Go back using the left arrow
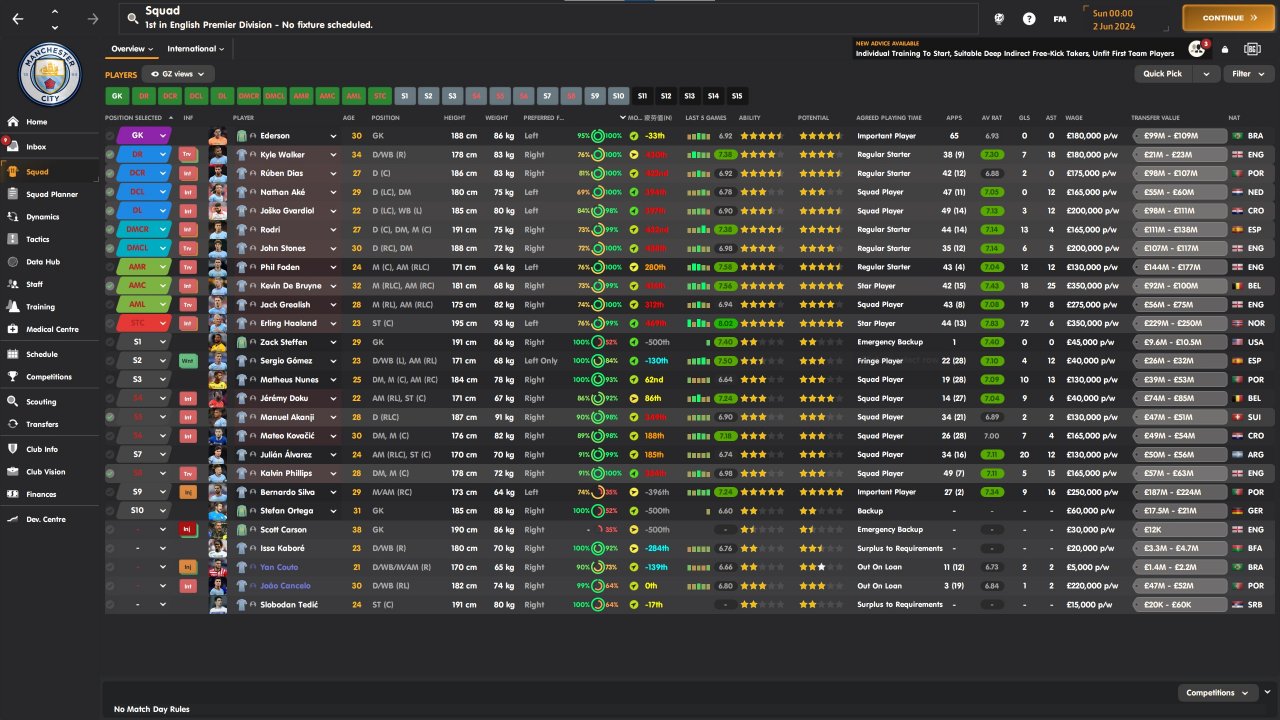The image size is (1280, 720). tap(18, 18)
